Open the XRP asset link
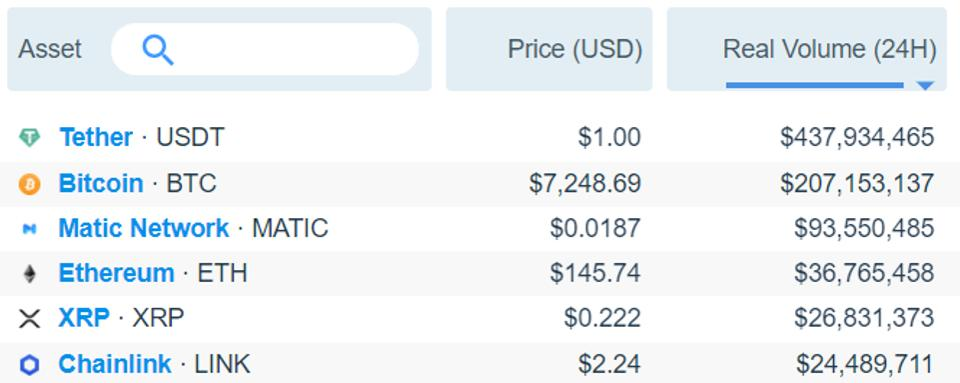The width and height of the screenshot is (960, 383). (x=84, y=318)
